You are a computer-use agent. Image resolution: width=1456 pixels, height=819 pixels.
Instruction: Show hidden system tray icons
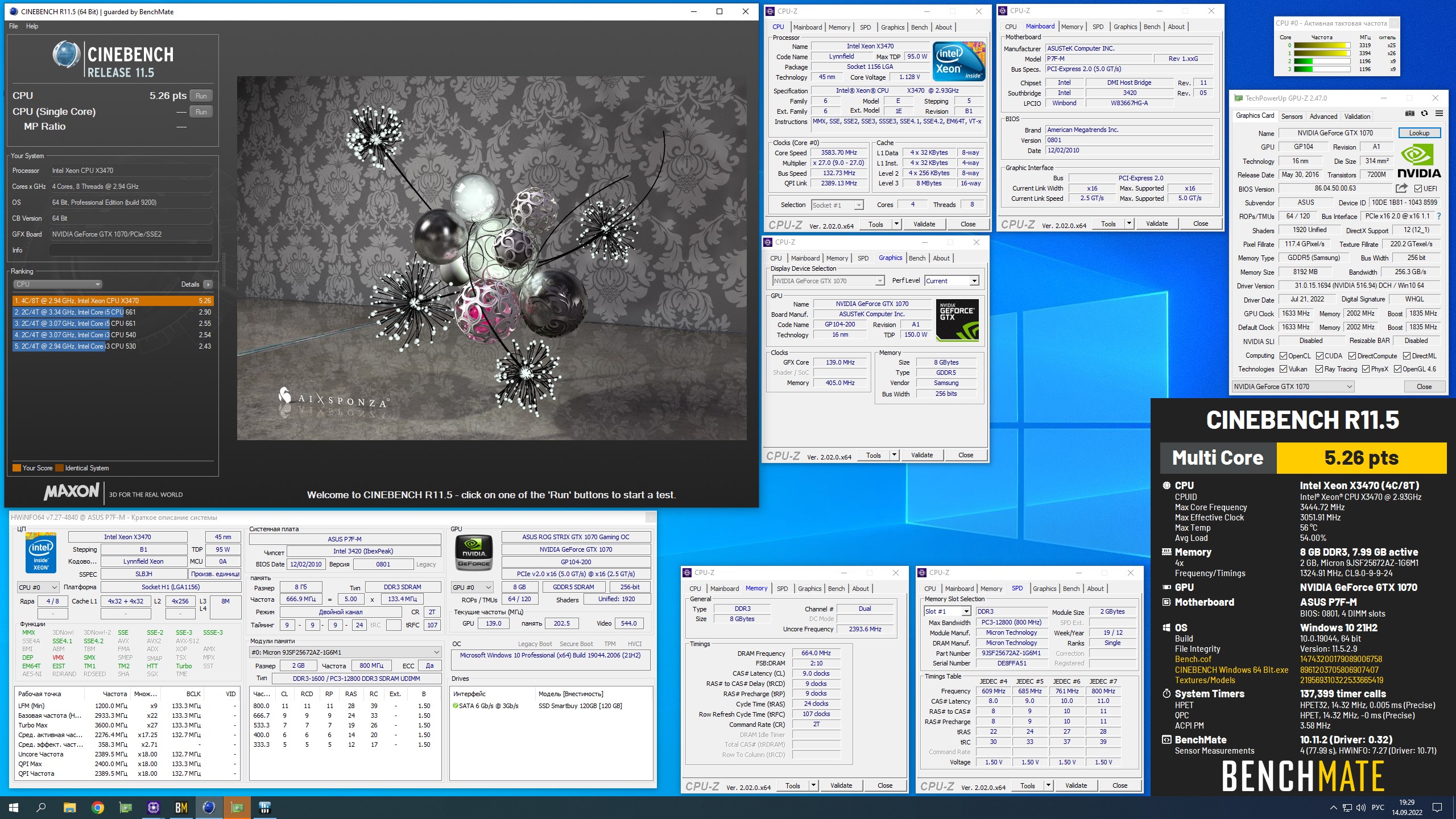pos(1334,808)
